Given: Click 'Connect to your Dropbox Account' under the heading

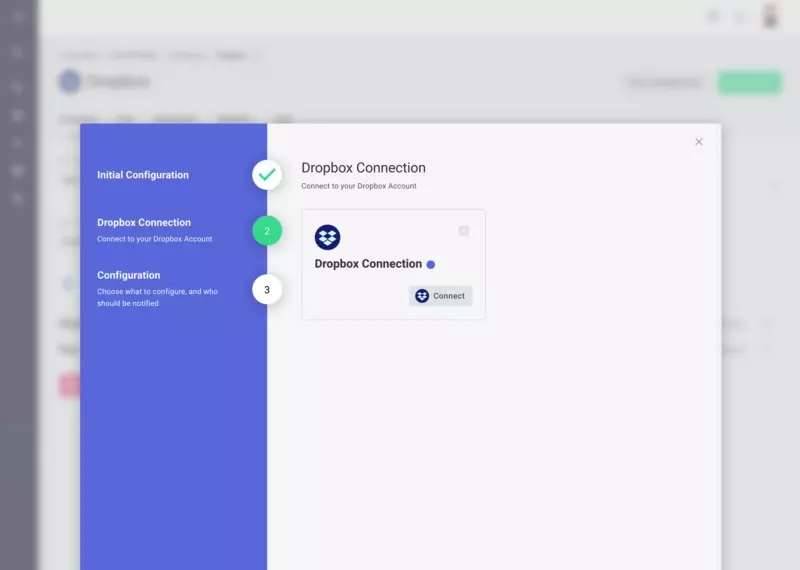Looking at the screenshot, I should coord(359,186).
